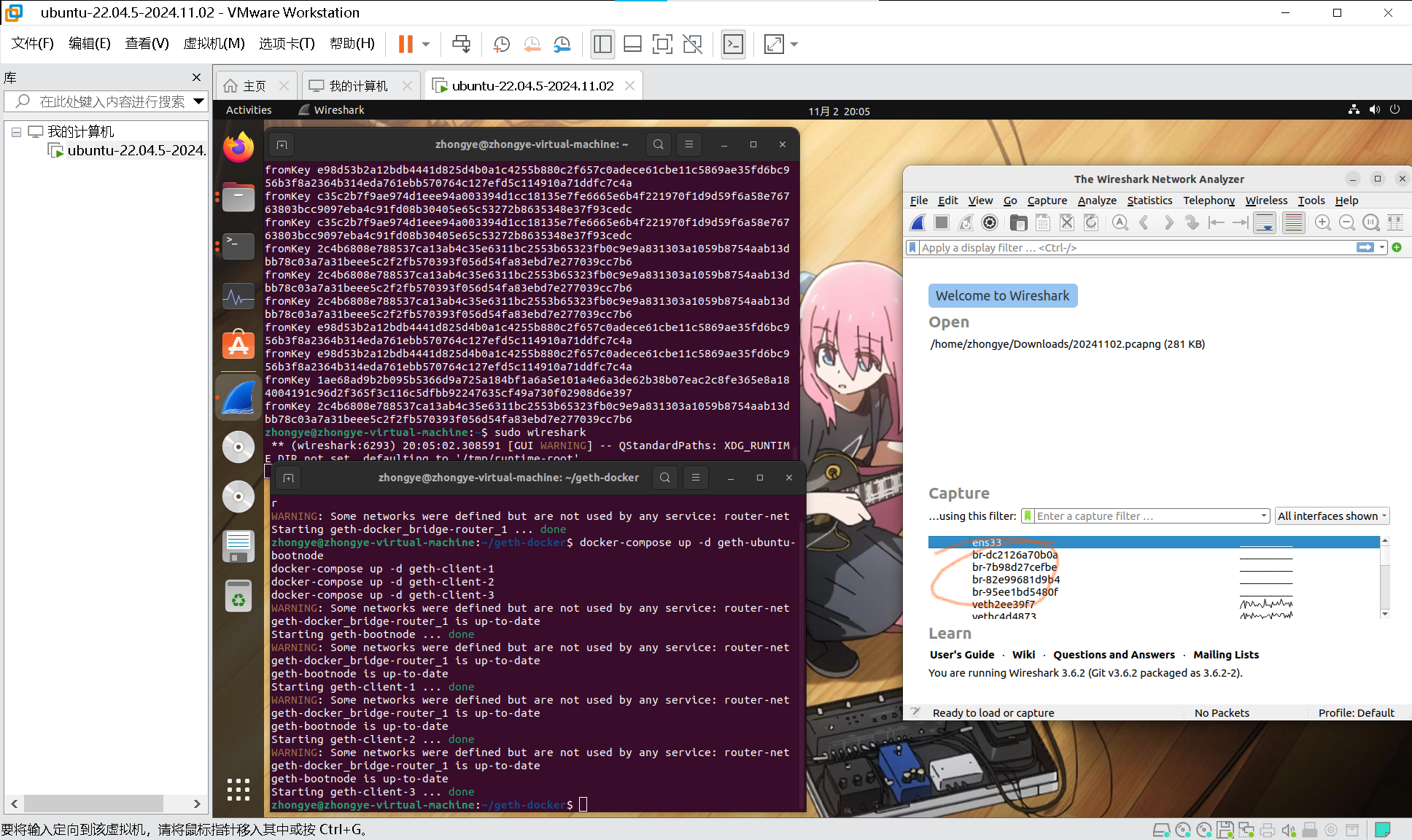
Task: Apply the display filter with blue arrow
Action: 1365,248
